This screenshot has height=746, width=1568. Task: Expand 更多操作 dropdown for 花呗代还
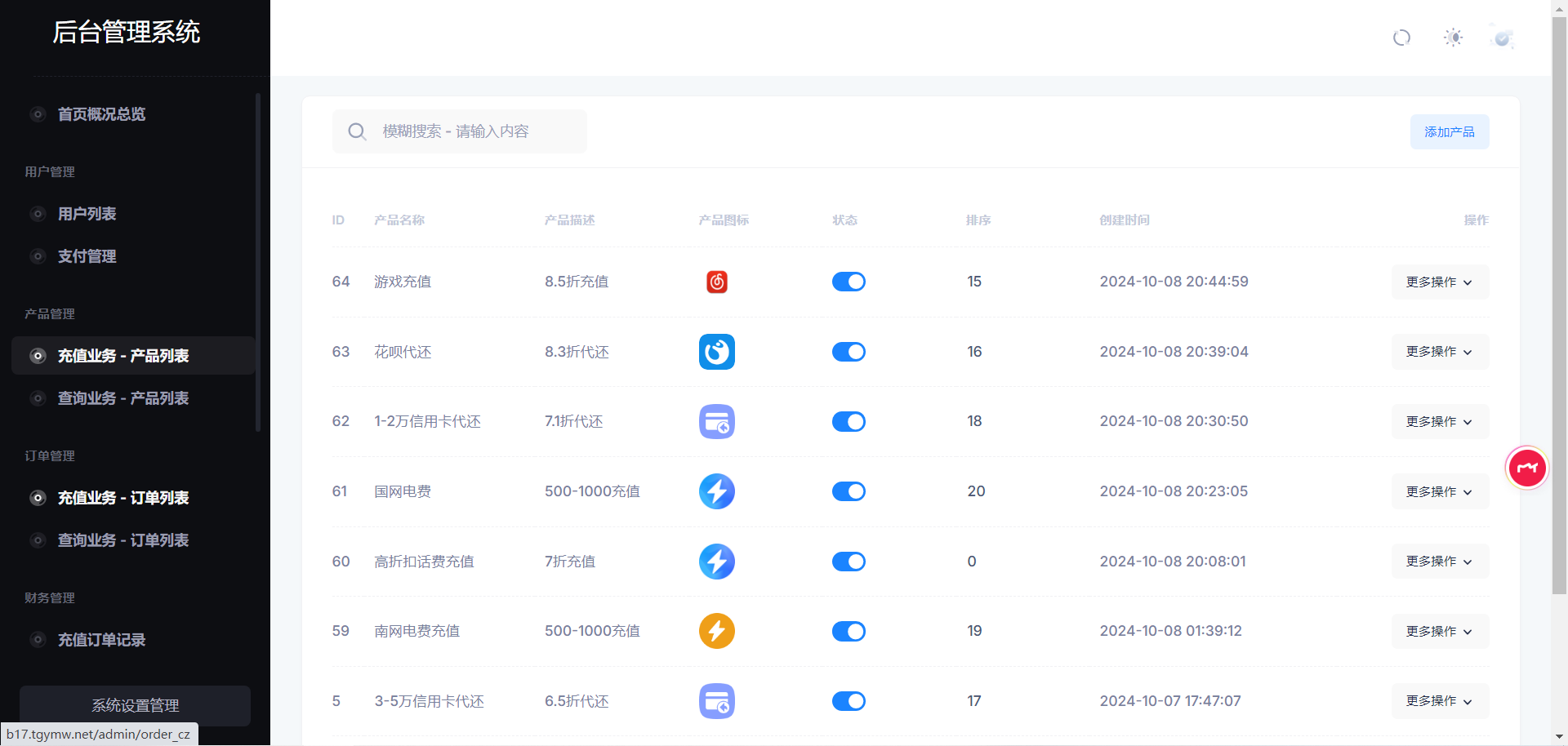point(1439,352)
